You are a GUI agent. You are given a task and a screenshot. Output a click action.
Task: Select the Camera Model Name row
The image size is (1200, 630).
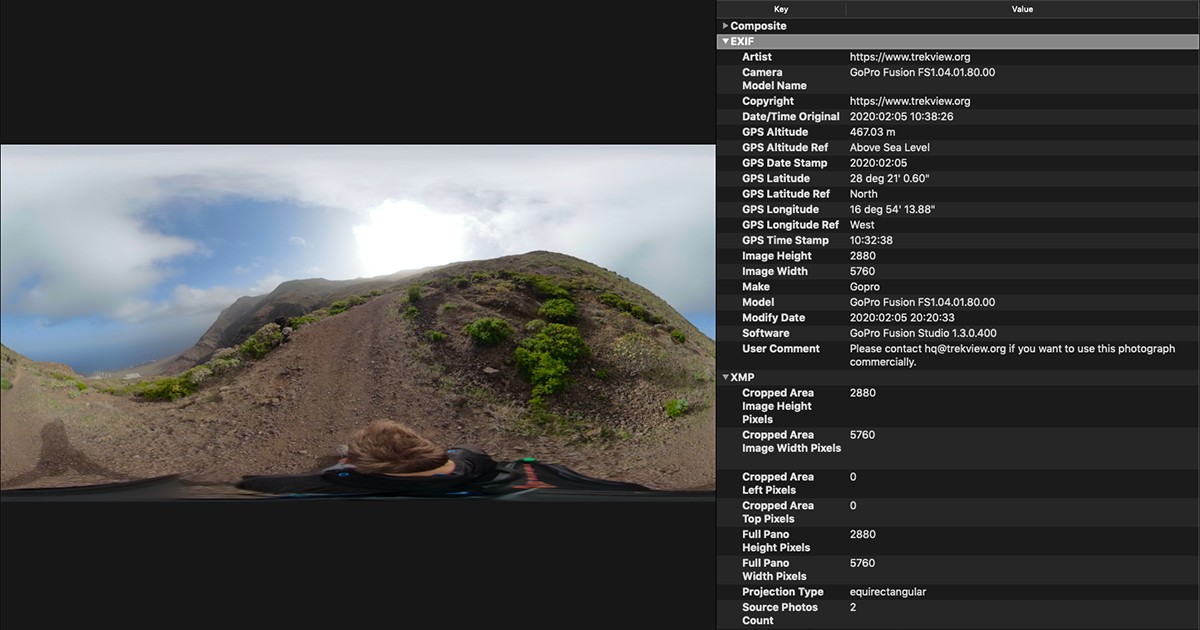tap(774, 79)
